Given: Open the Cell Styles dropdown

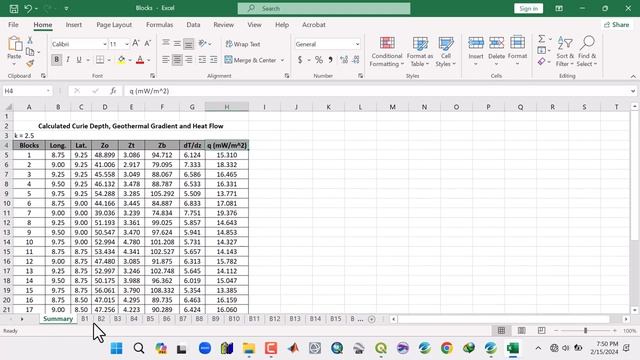Looking at the screenshot, I should (x=446, y=51).
